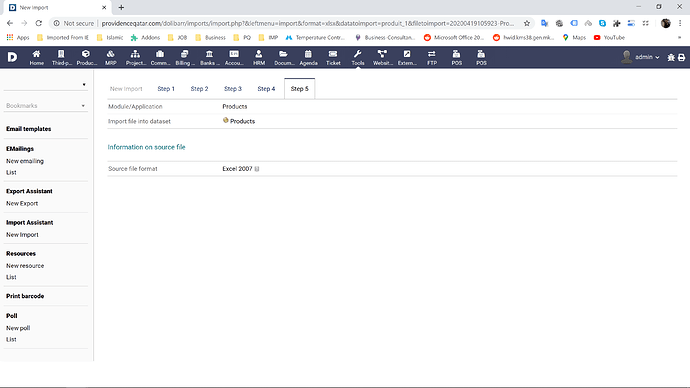Image resolution: width=690 pixels, height=388 pixels.
Task: Open the Resources List link
Action: pos(11,277)
